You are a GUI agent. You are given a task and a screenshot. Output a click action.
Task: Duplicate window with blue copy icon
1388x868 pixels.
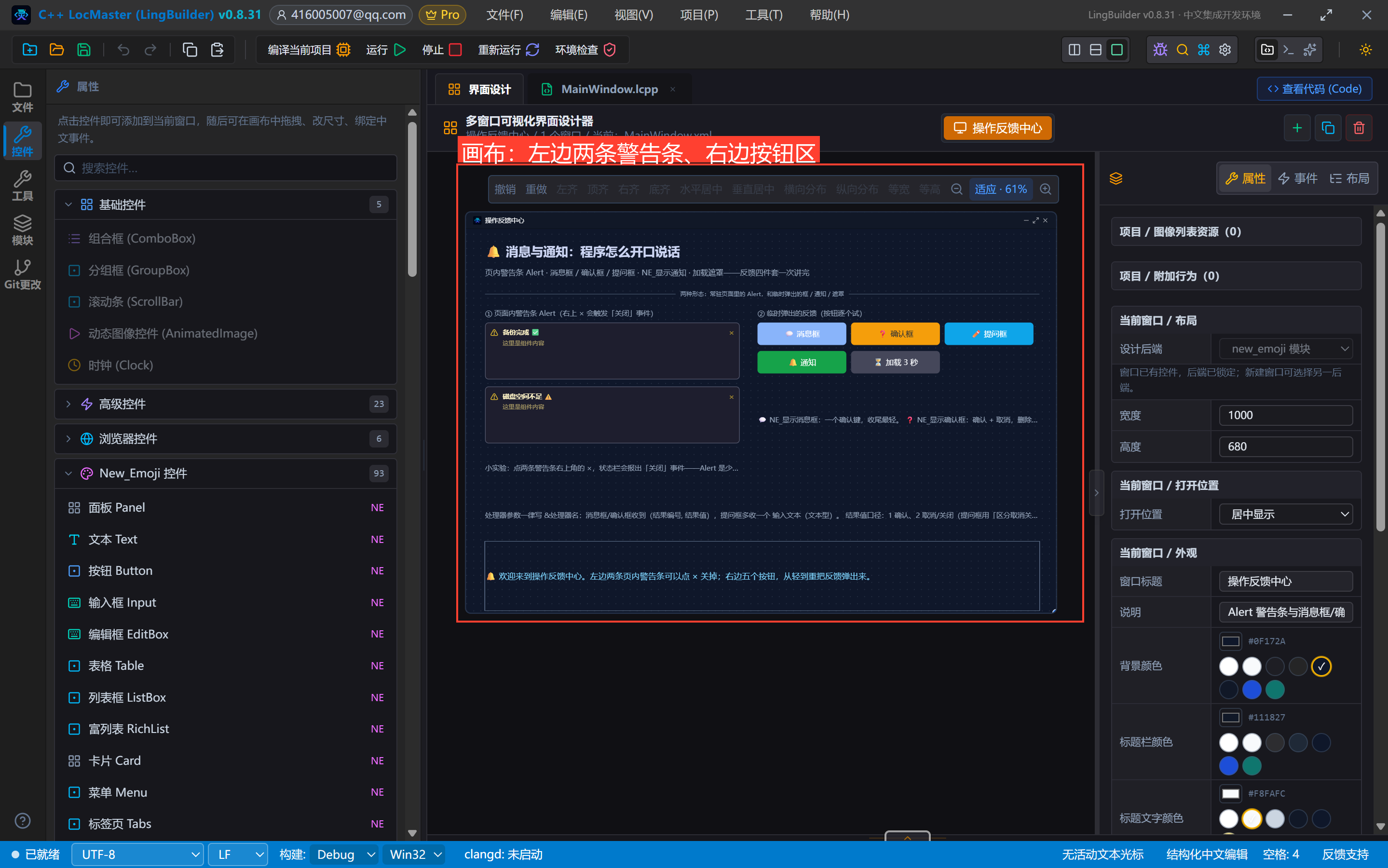pyautogui.click(x=1328, y=127)
